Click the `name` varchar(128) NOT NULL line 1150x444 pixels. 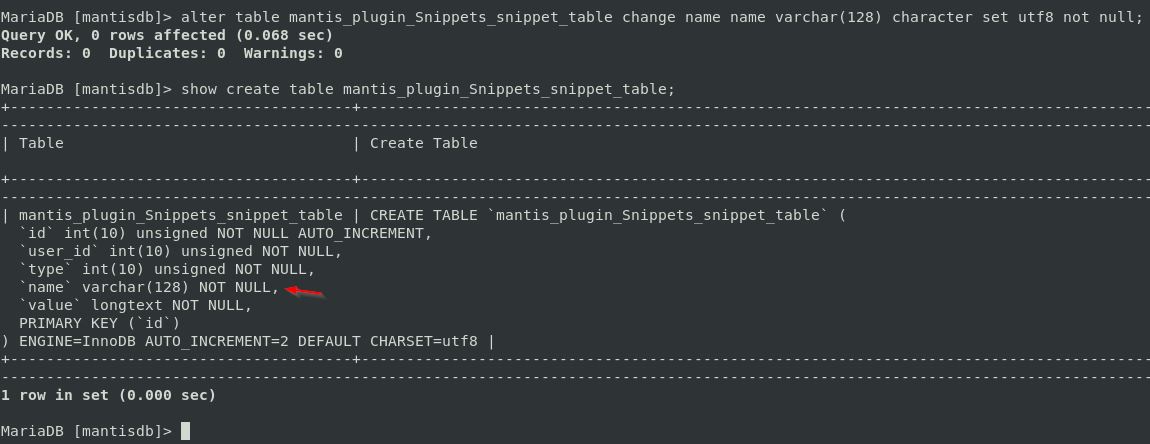pos(150,287)
